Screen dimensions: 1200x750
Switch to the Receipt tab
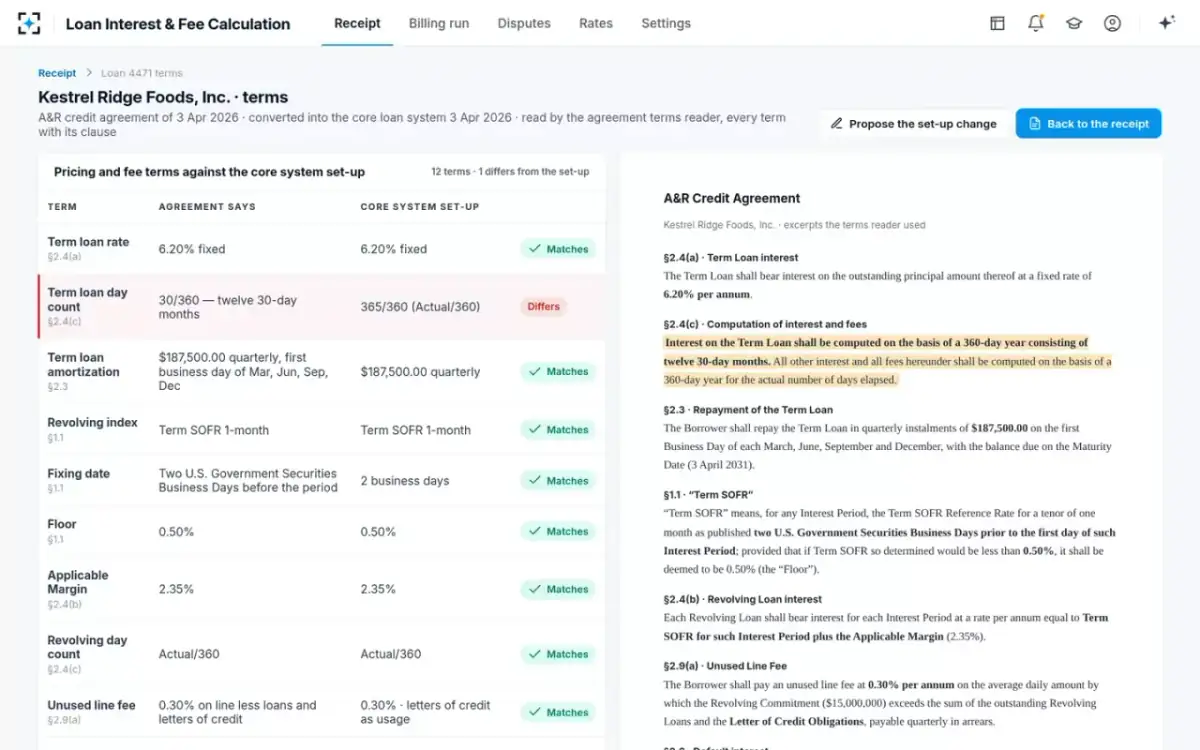pos(357,23)
